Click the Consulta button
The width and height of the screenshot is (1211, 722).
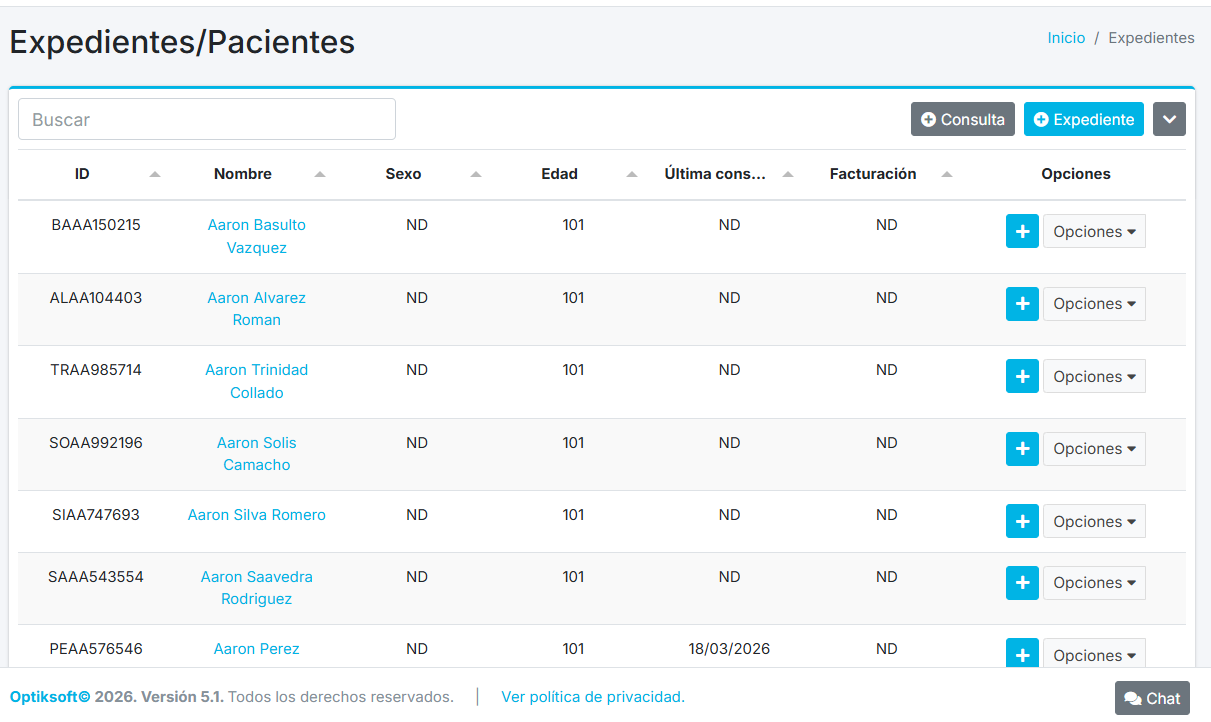pyautogui.click(x=963, y=119)
